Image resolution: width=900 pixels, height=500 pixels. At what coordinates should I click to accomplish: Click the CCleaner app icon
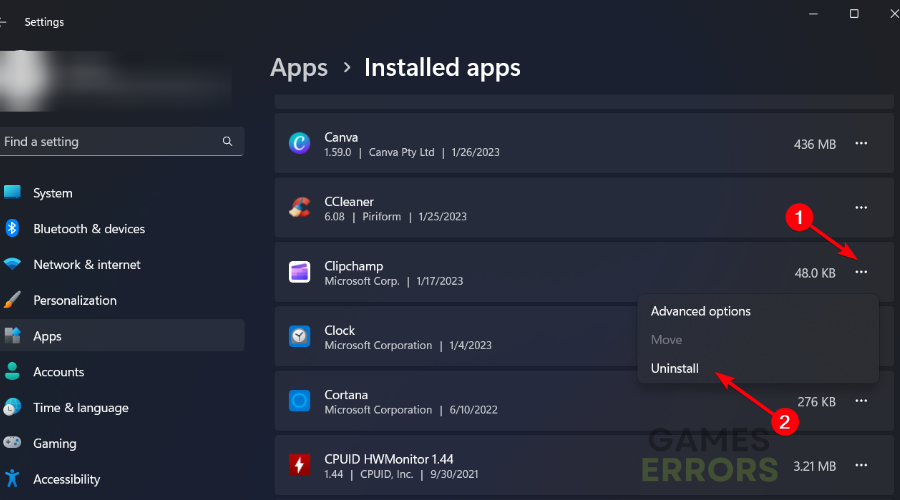pos(299,207)
